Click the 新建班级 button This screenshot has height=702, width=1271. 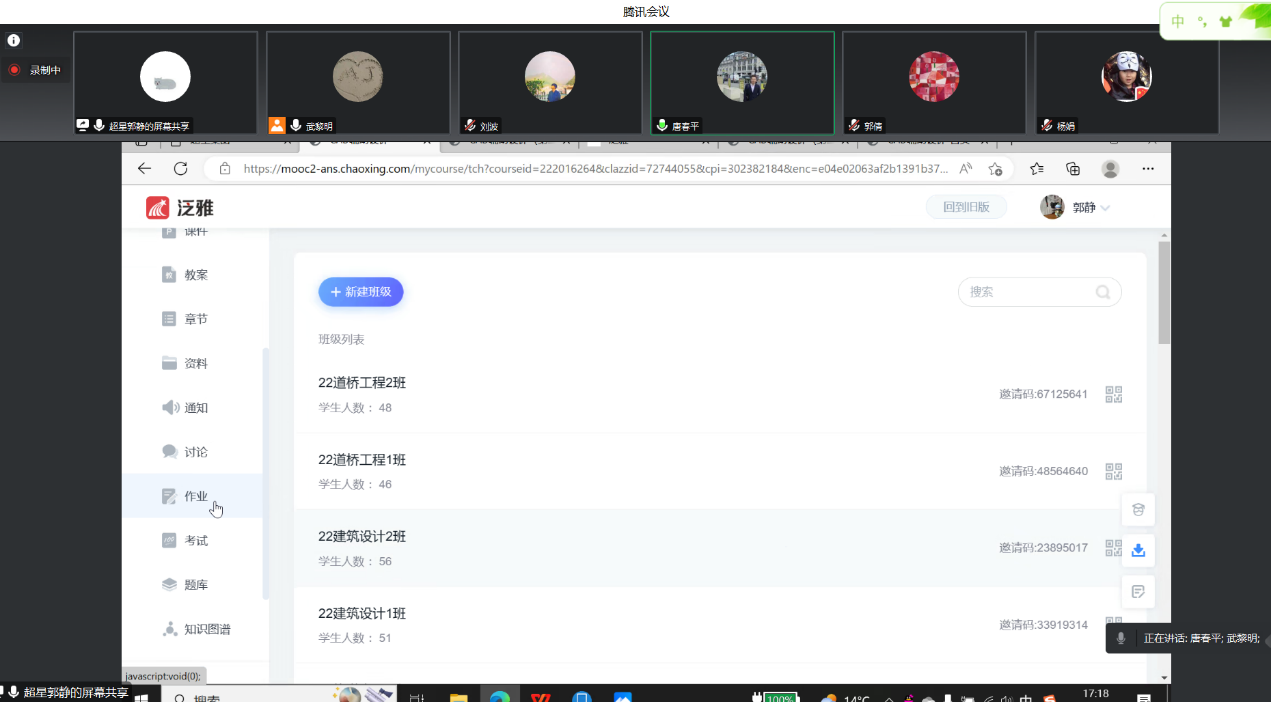pos(361,292)
